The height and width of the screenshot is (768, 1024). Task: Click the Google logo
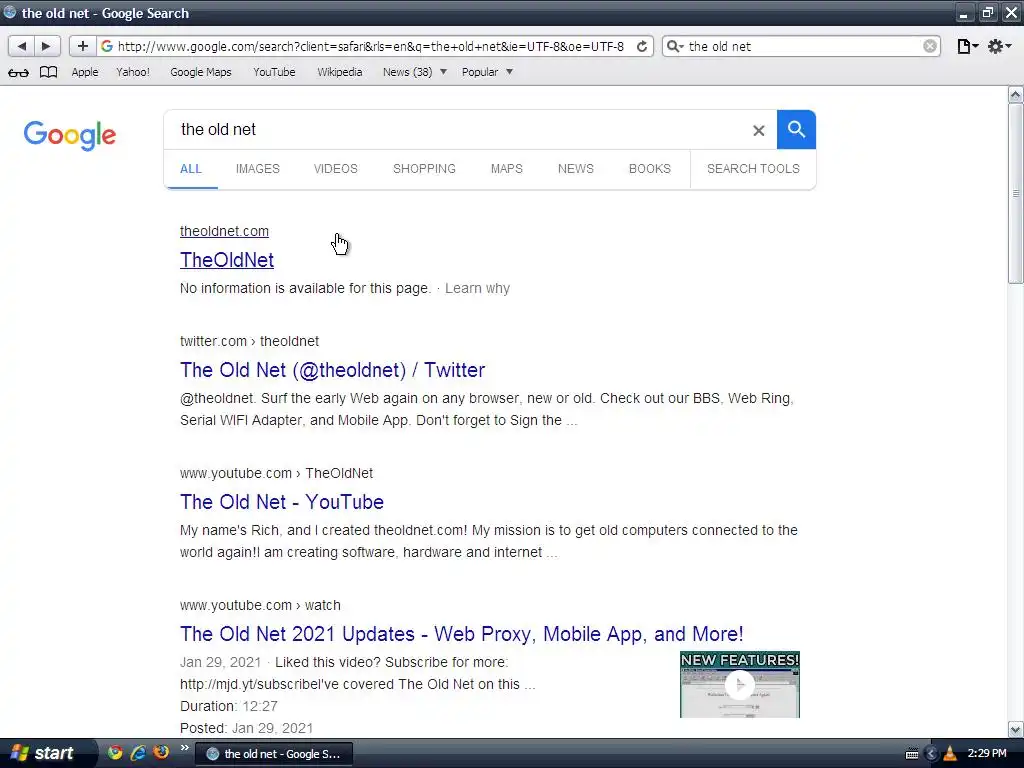coord(70,135)
